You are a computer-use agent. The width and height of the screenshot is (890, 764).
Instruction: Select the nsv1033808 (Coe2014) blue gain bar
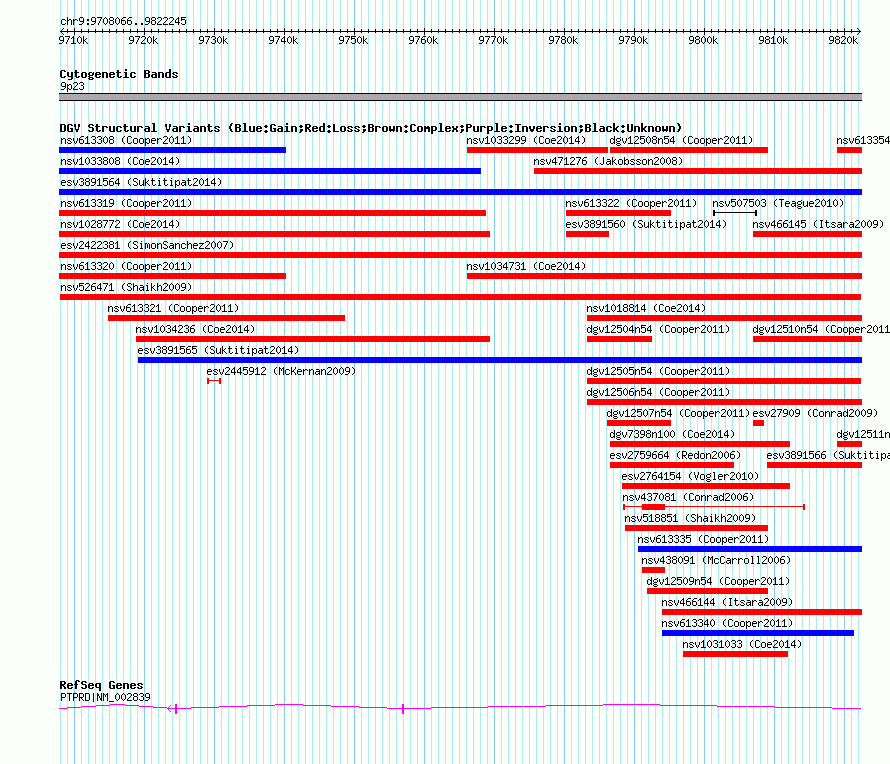pos(270,171)
